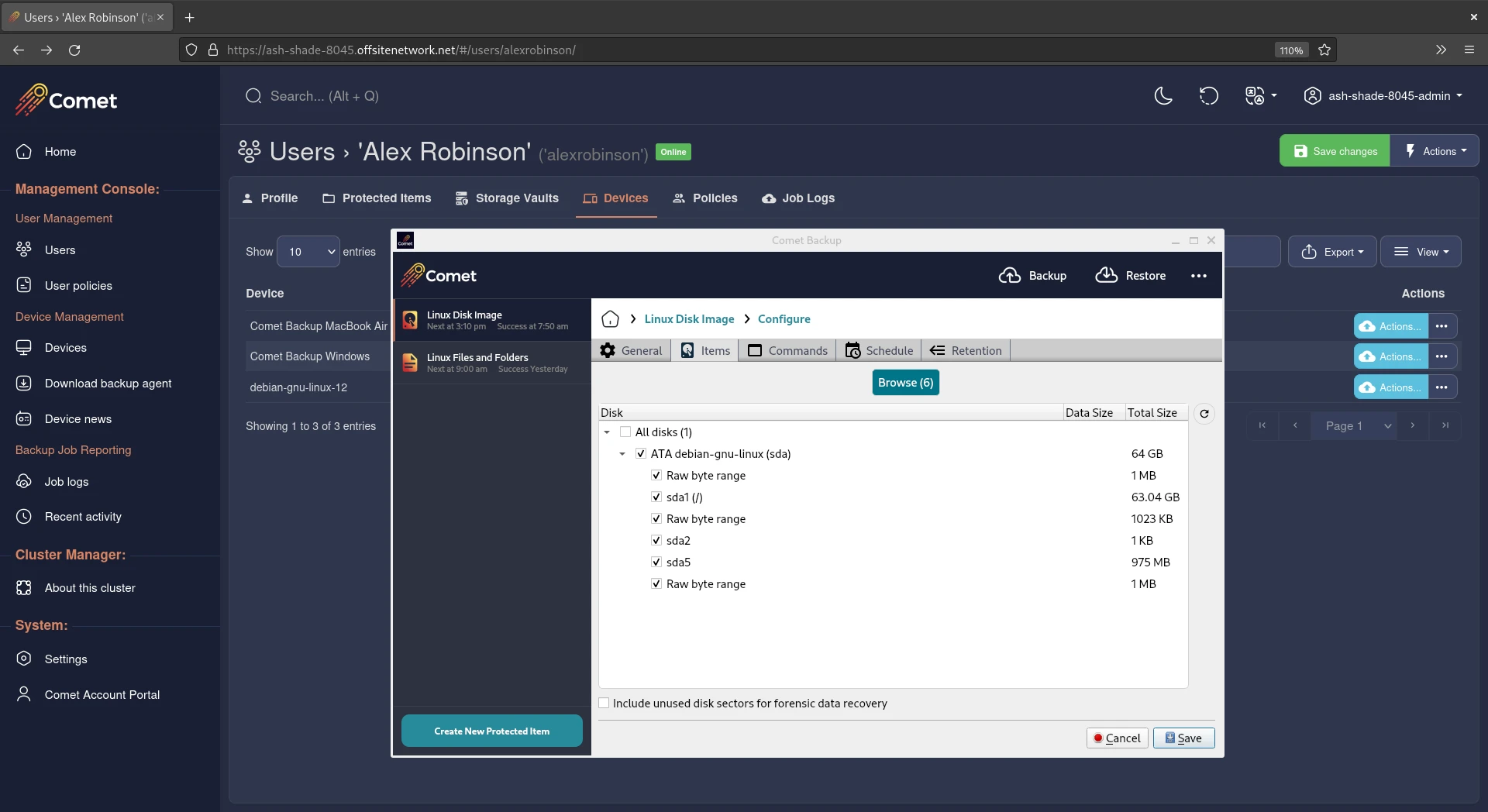The width and height of the screenshot is (1488, 812).
Task: Click Save in Comet Backup dialog
Action: [1183, 738]
